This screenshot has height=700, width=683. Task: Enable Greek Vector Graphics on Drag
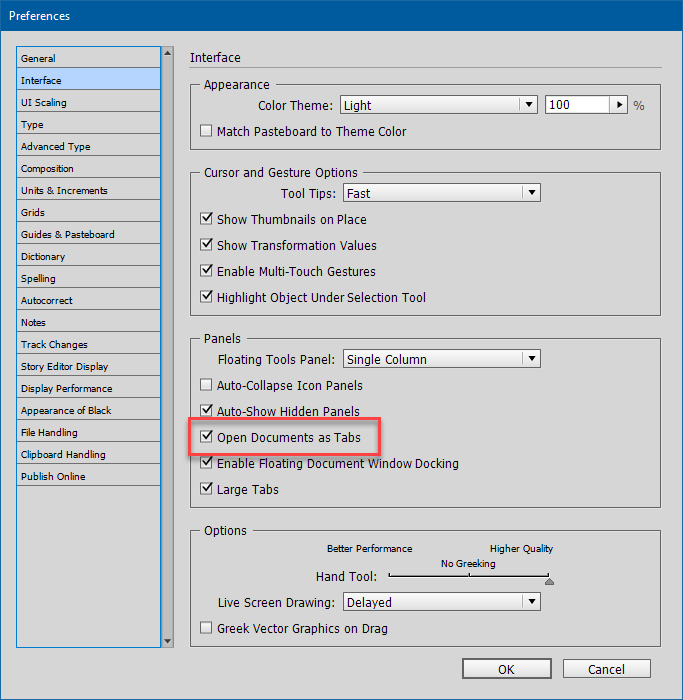pos(207,628)
